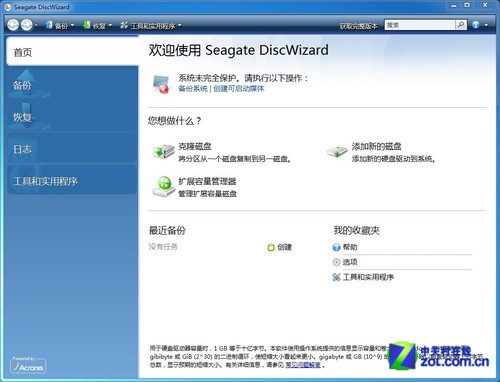Click the back navigation arrow icon
500x382 pixels.
(13, 25)
